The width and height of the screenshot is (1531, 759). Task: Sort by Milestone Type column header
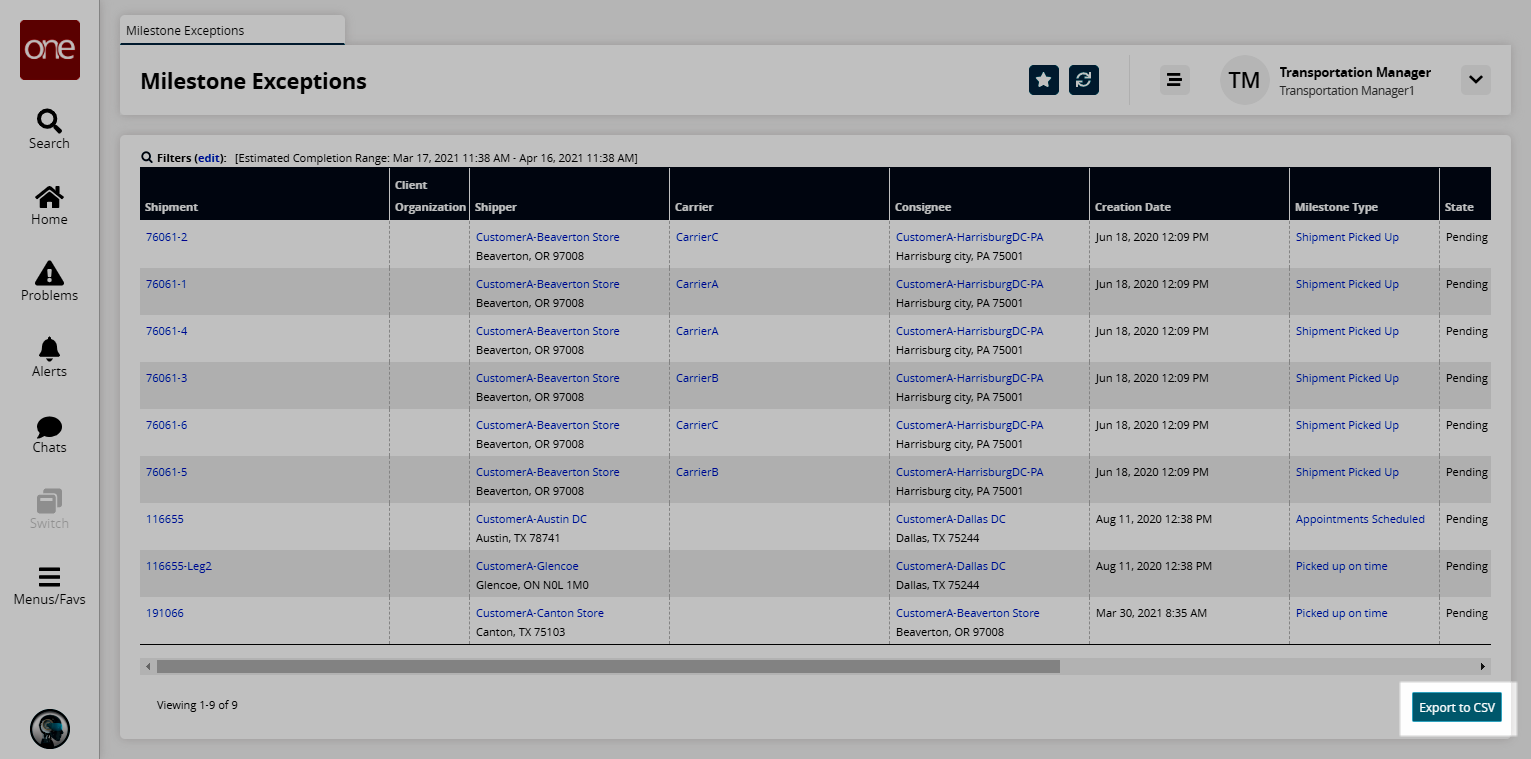click(1365, 194)
